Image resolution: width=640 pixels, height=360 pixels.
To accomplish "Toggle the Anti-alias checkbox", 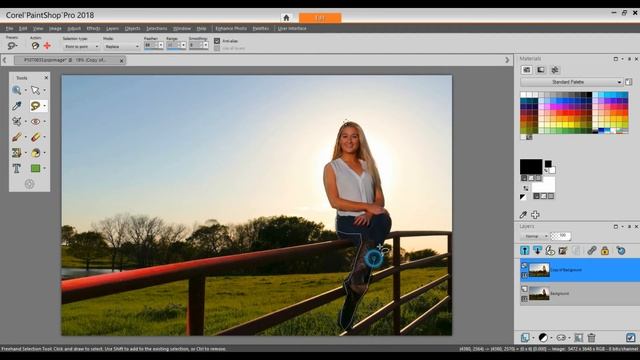I will coord(217,41).
